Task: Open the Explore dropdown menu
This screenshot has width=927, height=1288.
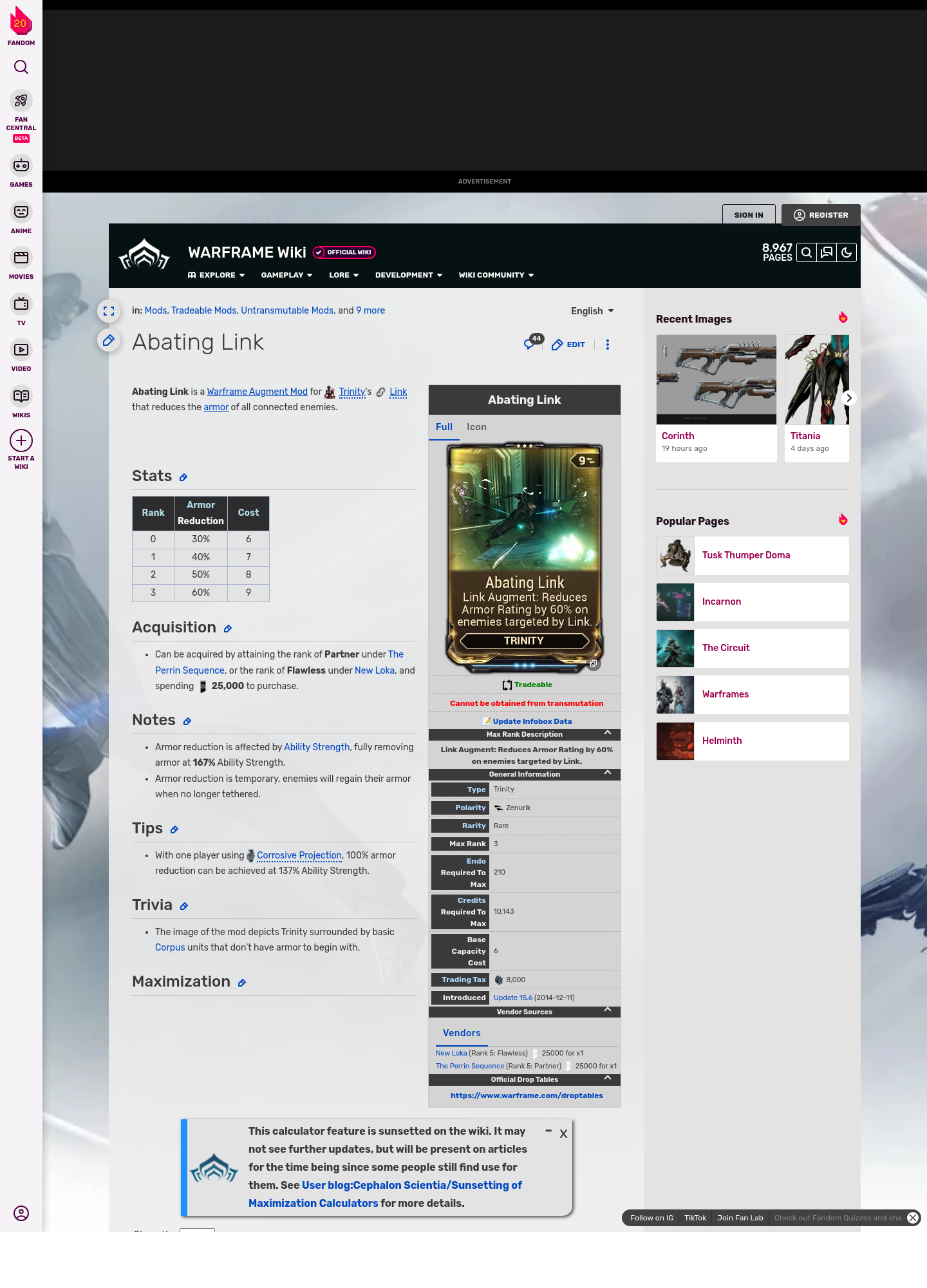Action: [x=216, y=275]
